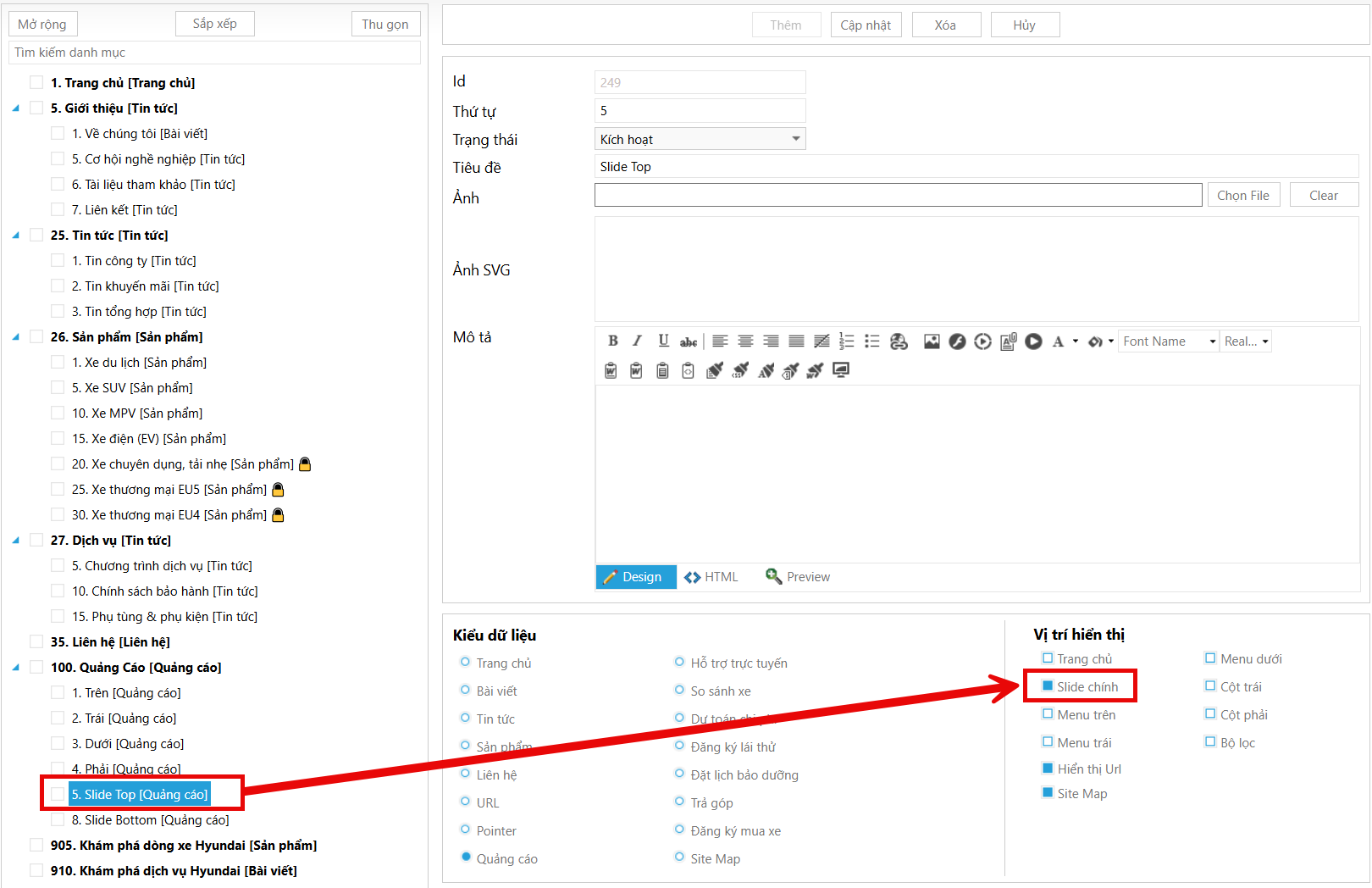Open the insert image tool
Viewport: 1372px width, 888px height.
pyautogui.click(x=932, y=341)
